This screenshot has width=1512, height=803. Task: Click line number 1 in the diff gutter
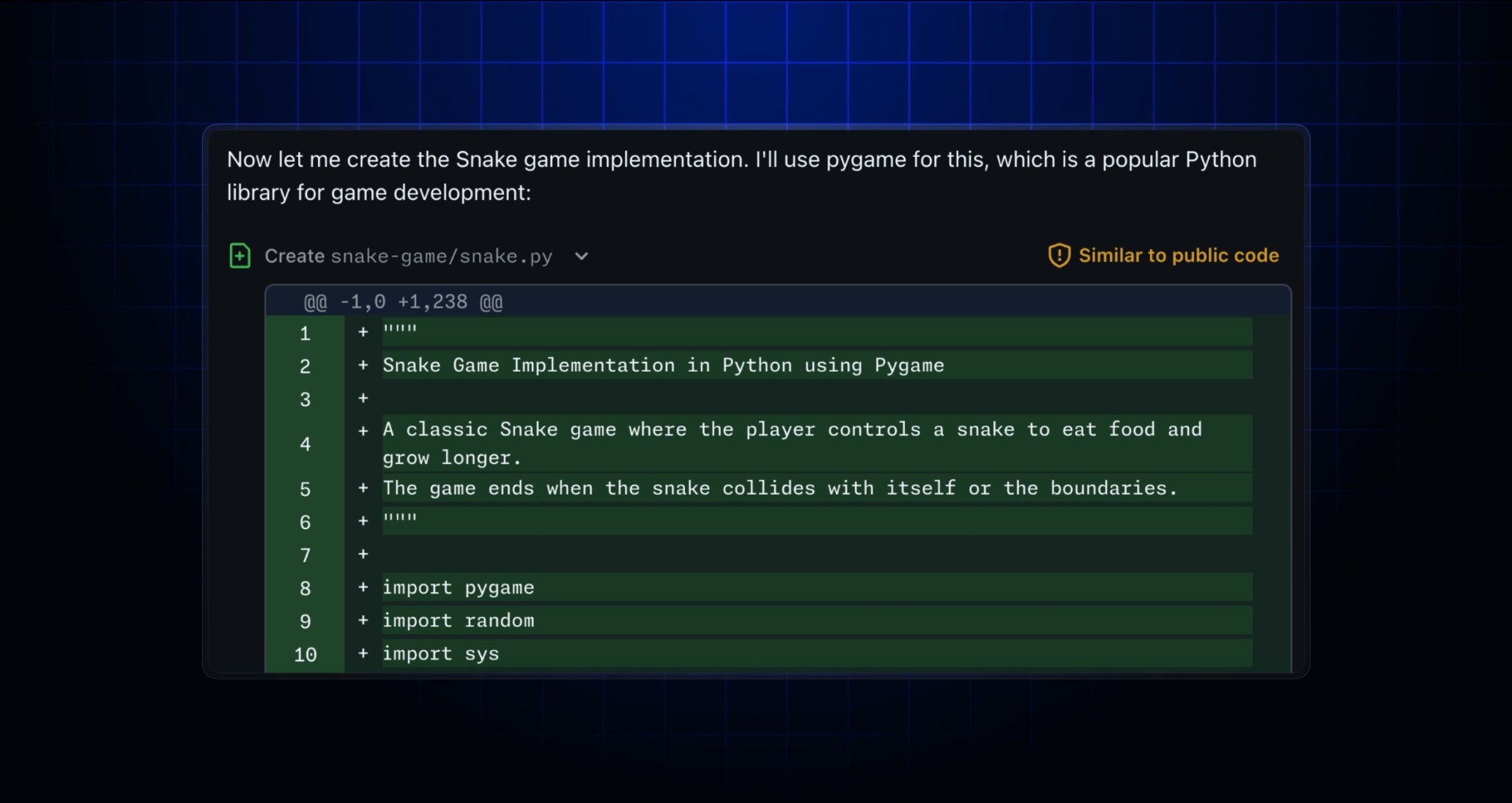305,334
